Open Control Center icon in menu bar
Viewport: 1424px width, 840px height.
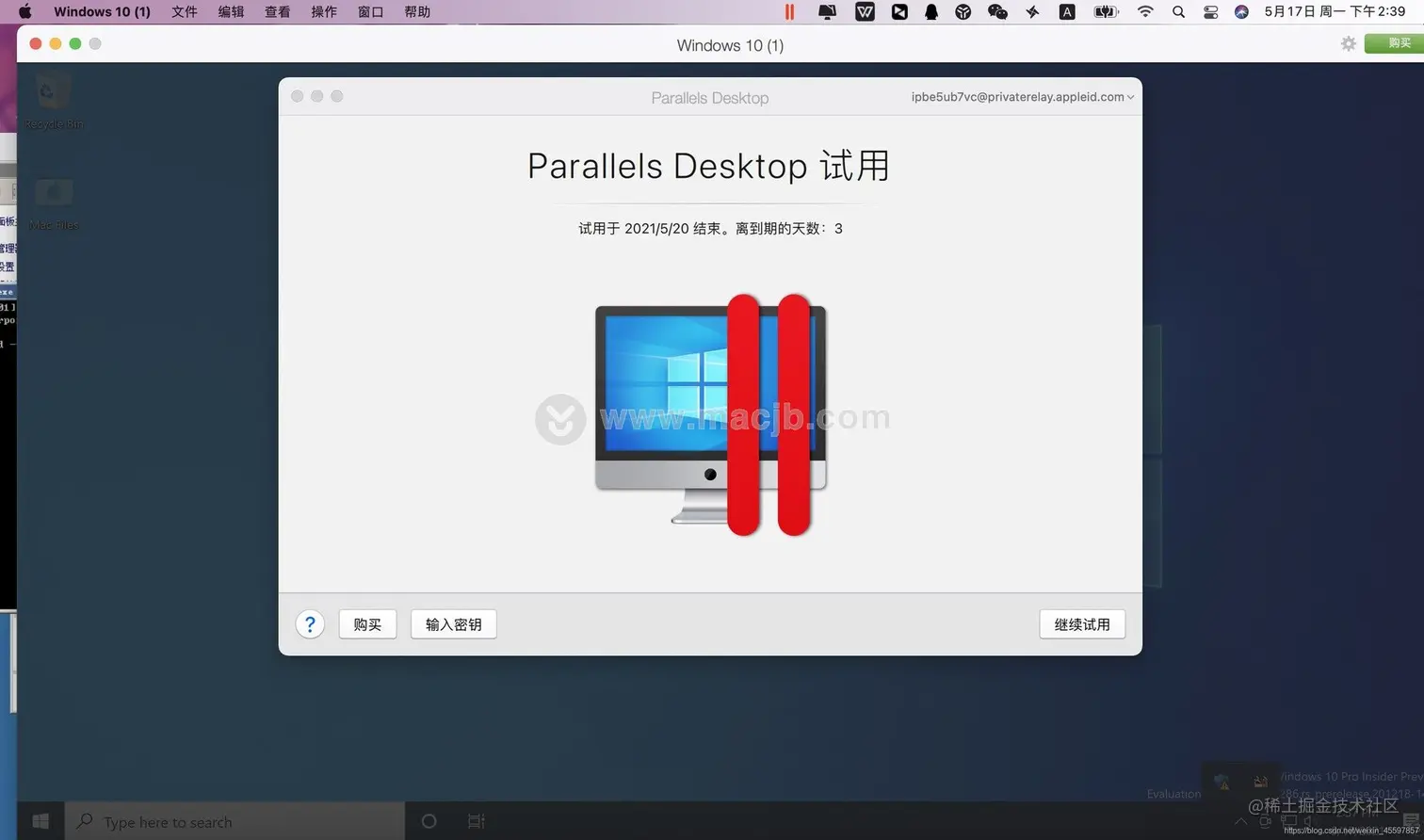[x=1211, y=11]
